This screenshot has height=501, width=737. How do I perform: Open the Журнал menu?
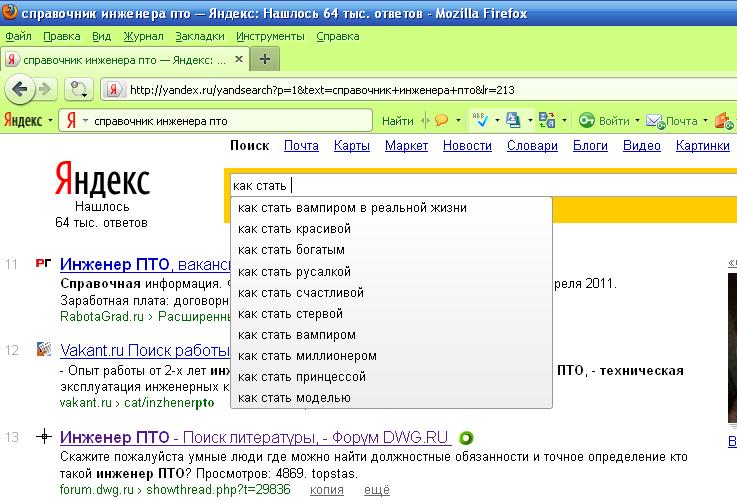coord(143,36)
